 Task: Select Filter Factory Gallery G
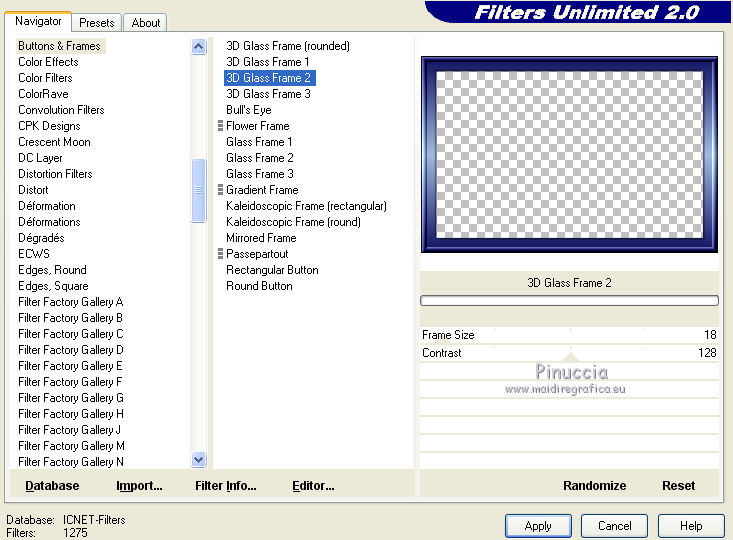pyautogui.click(x=71, y=397)
